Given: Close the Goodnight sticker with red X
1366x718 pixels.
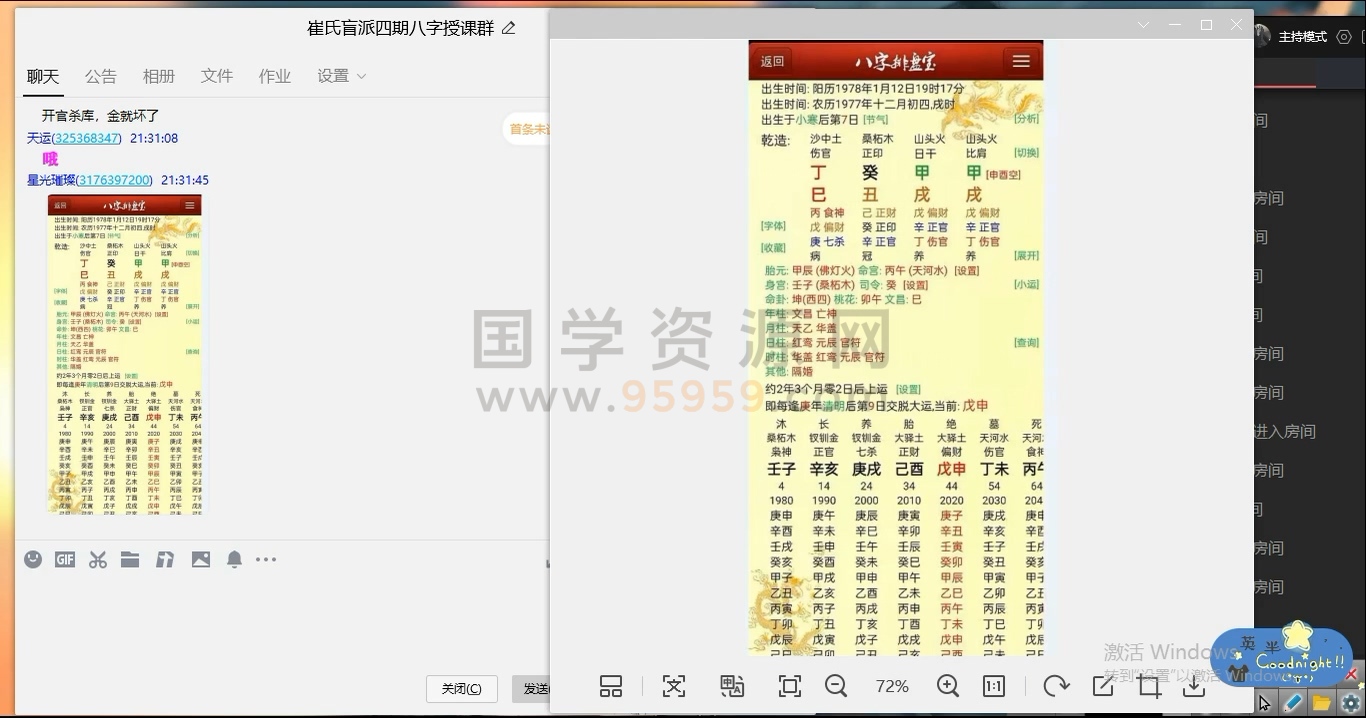Looking at the screenshot, I should (1352, 675).
